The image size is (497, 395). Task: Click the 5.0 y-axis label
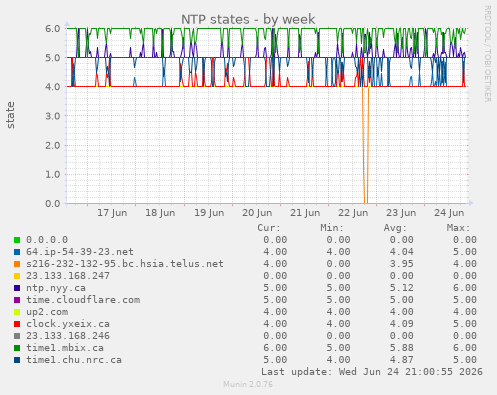pos(53,58)
